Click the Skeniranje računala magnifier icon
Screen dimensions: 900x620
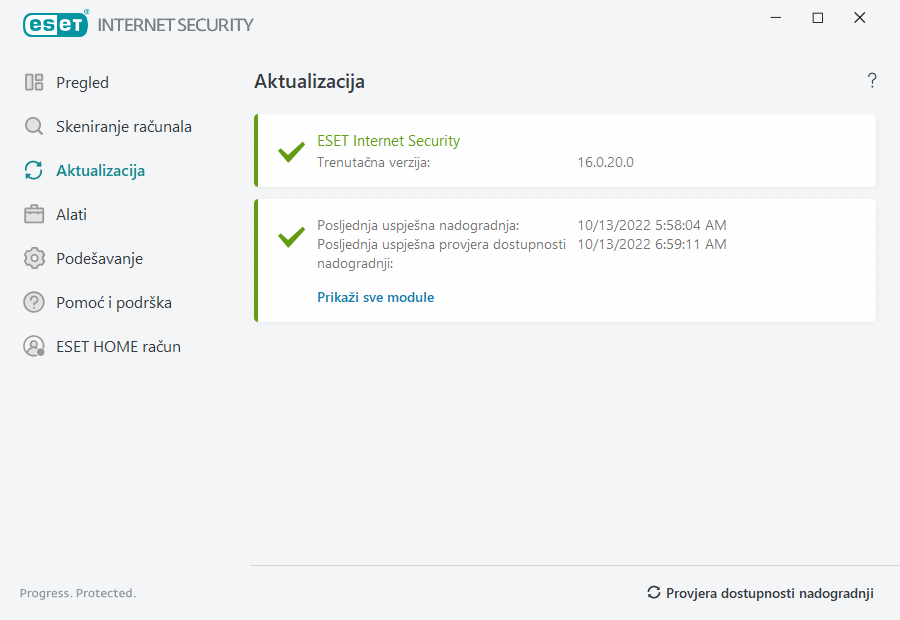pos(34,127)
